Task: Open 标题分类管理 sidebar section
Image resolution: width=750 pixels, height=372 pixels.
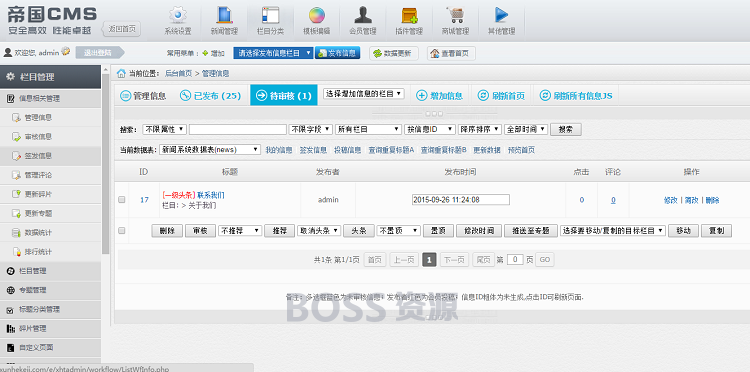Action: (x=50, y=309)
